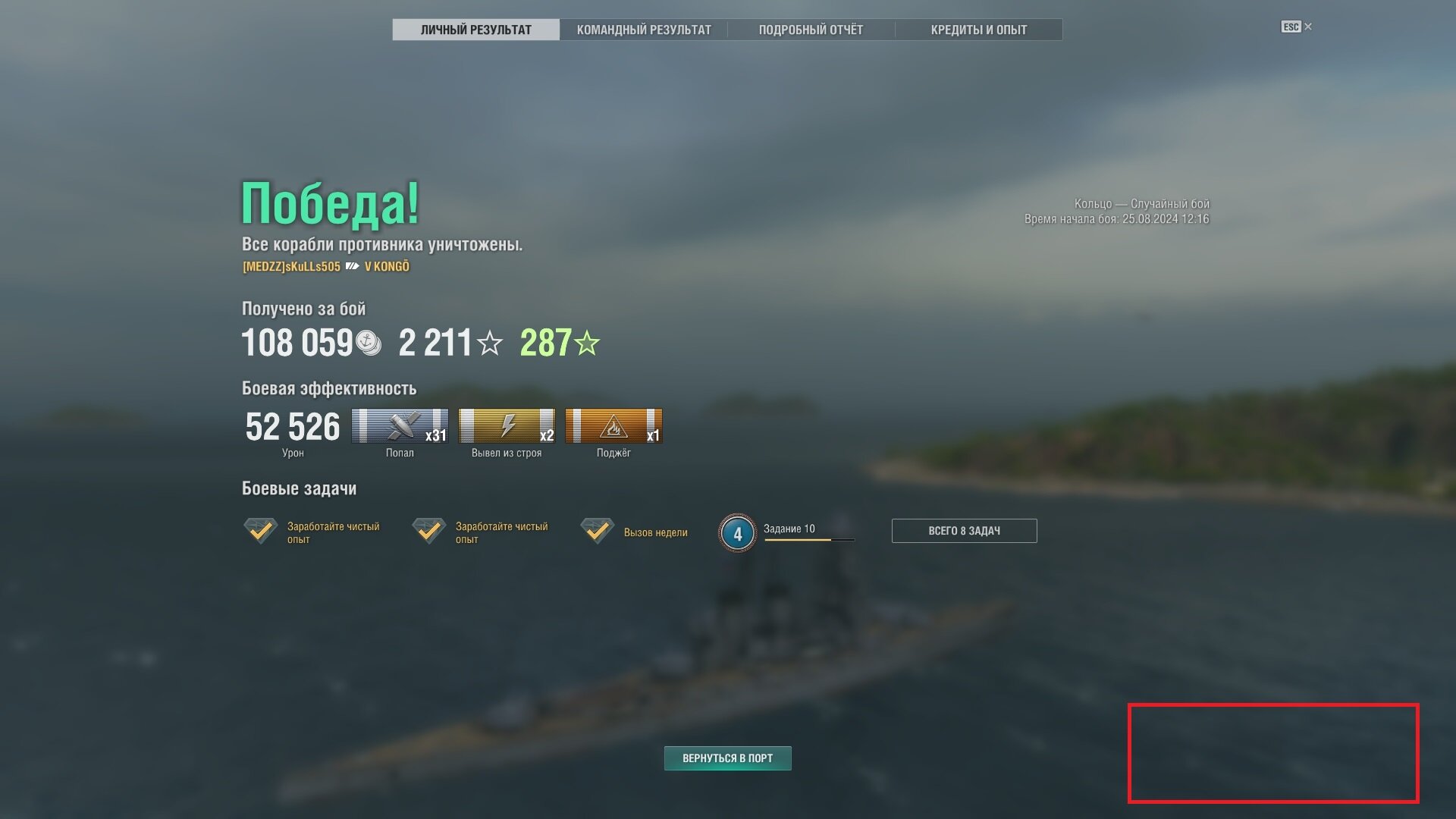Expand 'Всего 8 задач' list

[x=965, y=531]
